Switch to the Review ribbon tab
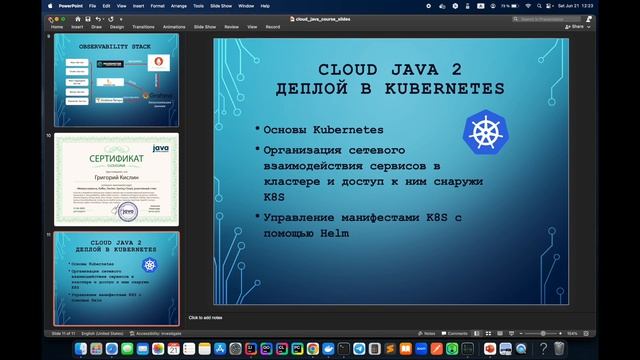This screenshot has height=360, width=640. point(231,27)
